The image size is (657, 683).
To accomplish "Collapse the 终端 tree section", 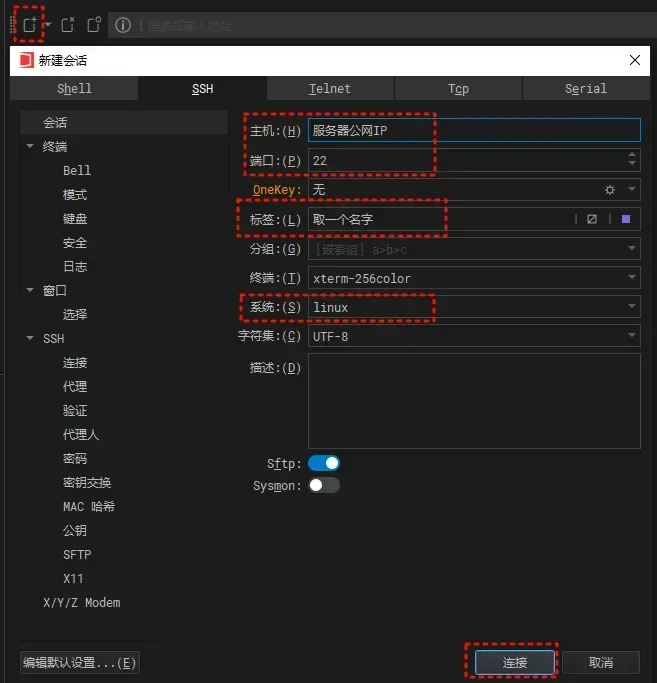I will 31,147.
